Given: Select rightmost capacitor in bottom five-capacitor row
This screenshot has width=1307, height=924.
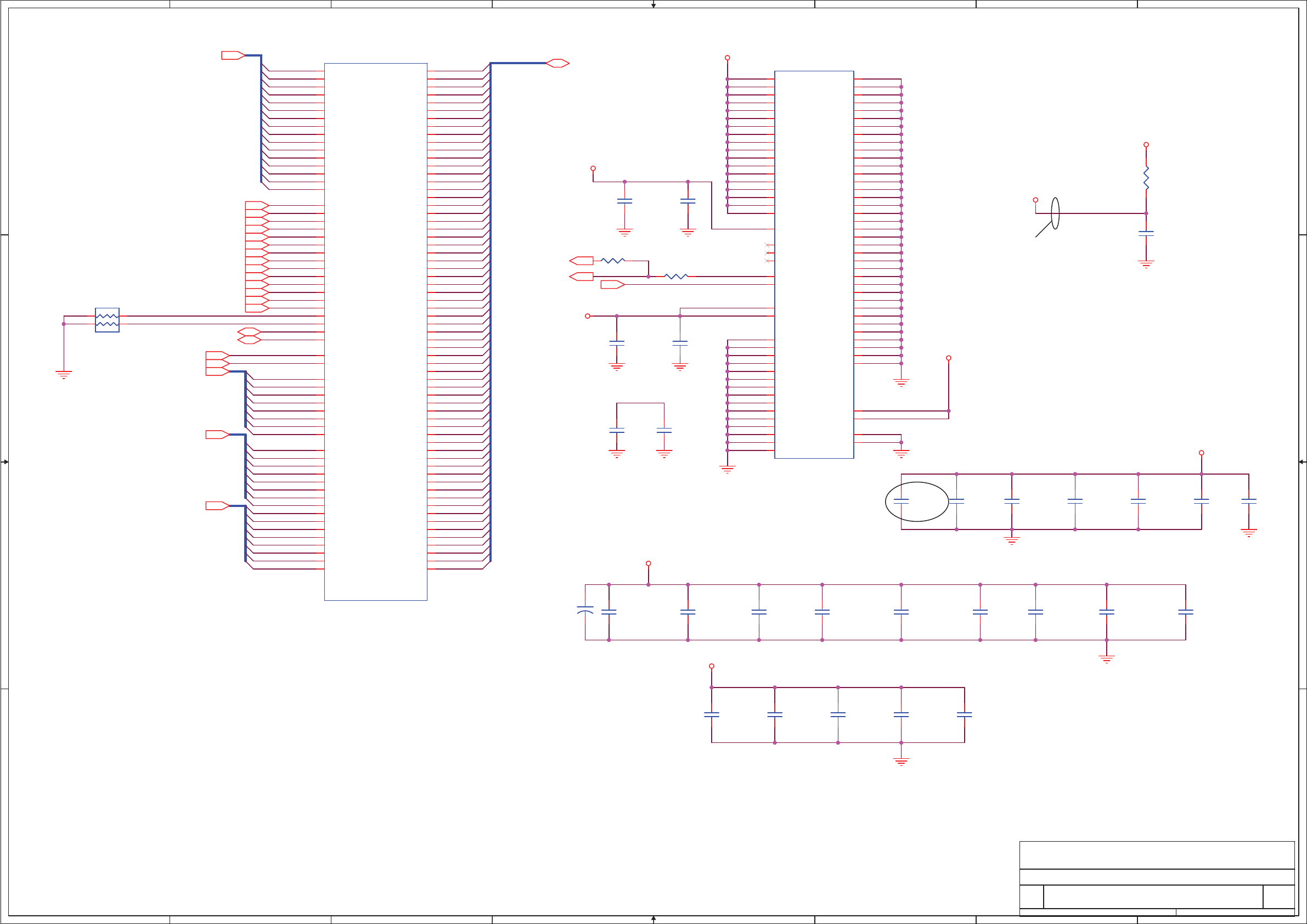Looking at the screenshot, I should tap(964, 714).
